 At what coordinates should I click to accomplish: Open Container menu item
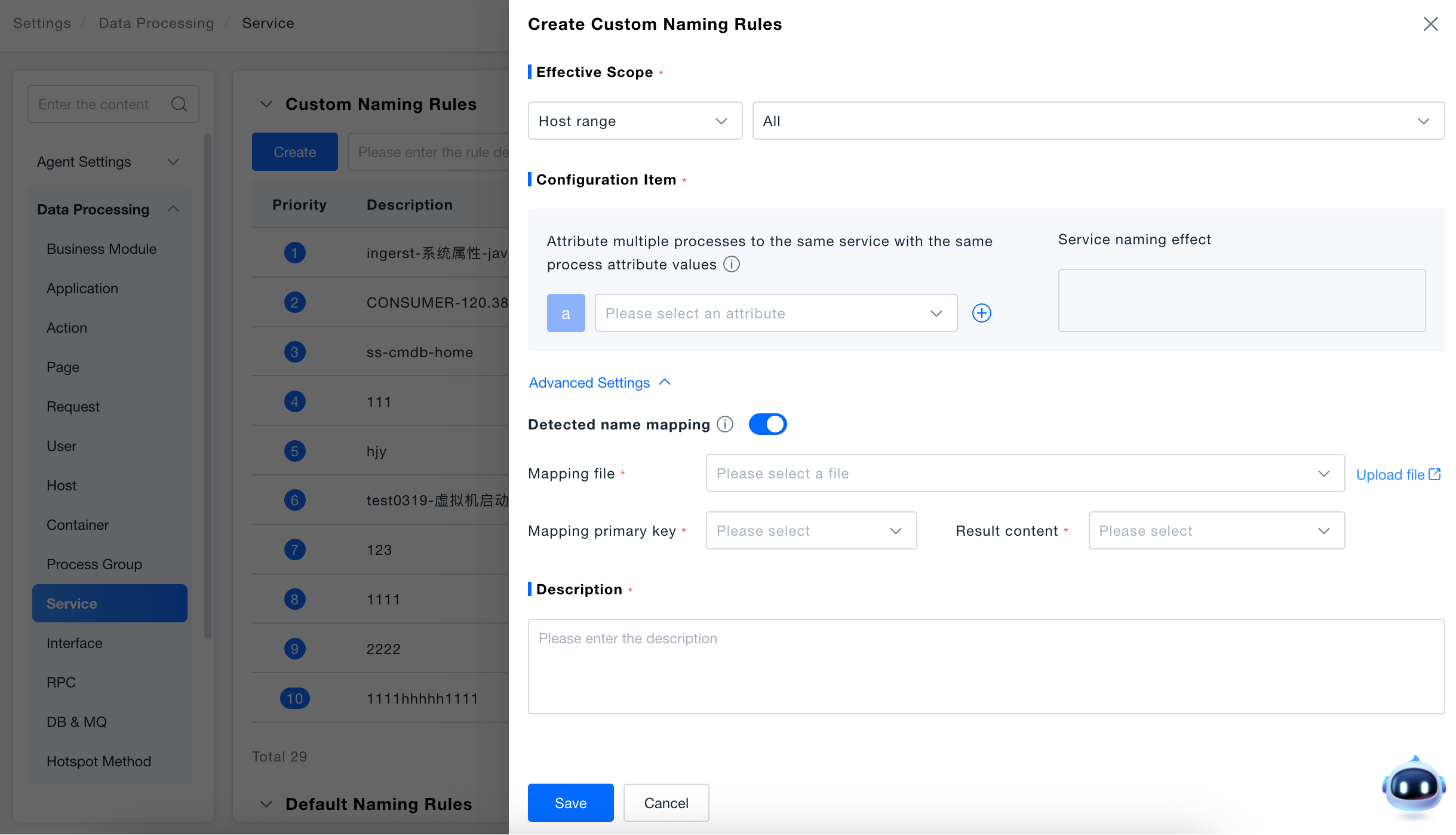pyautogui.click(x=109, y=525)
